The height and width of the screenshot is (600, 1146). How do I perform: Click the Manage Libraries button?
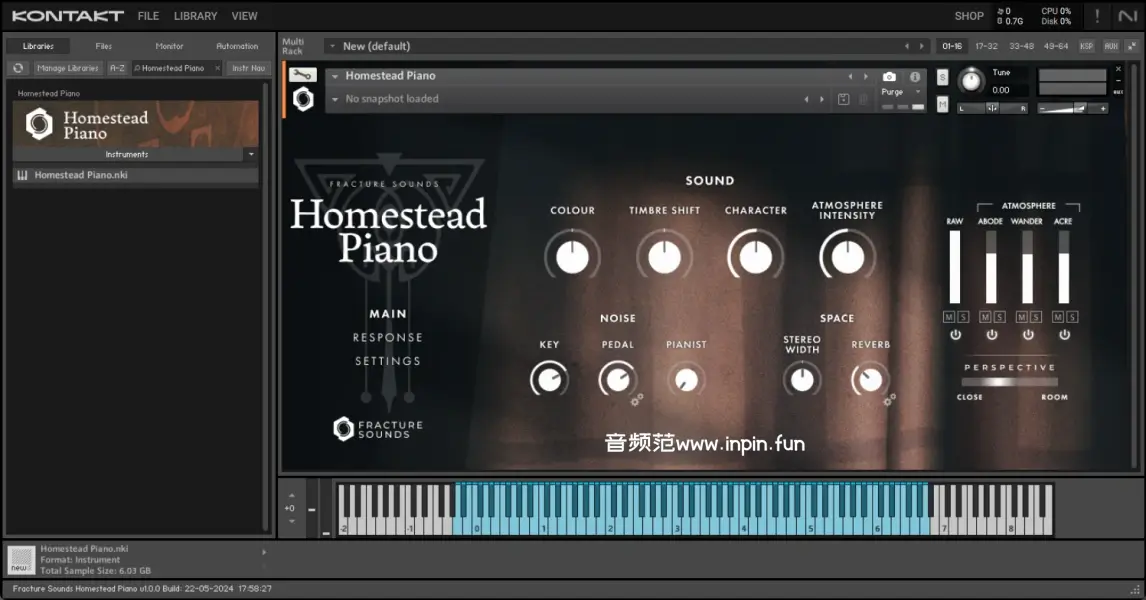(67, 68)
